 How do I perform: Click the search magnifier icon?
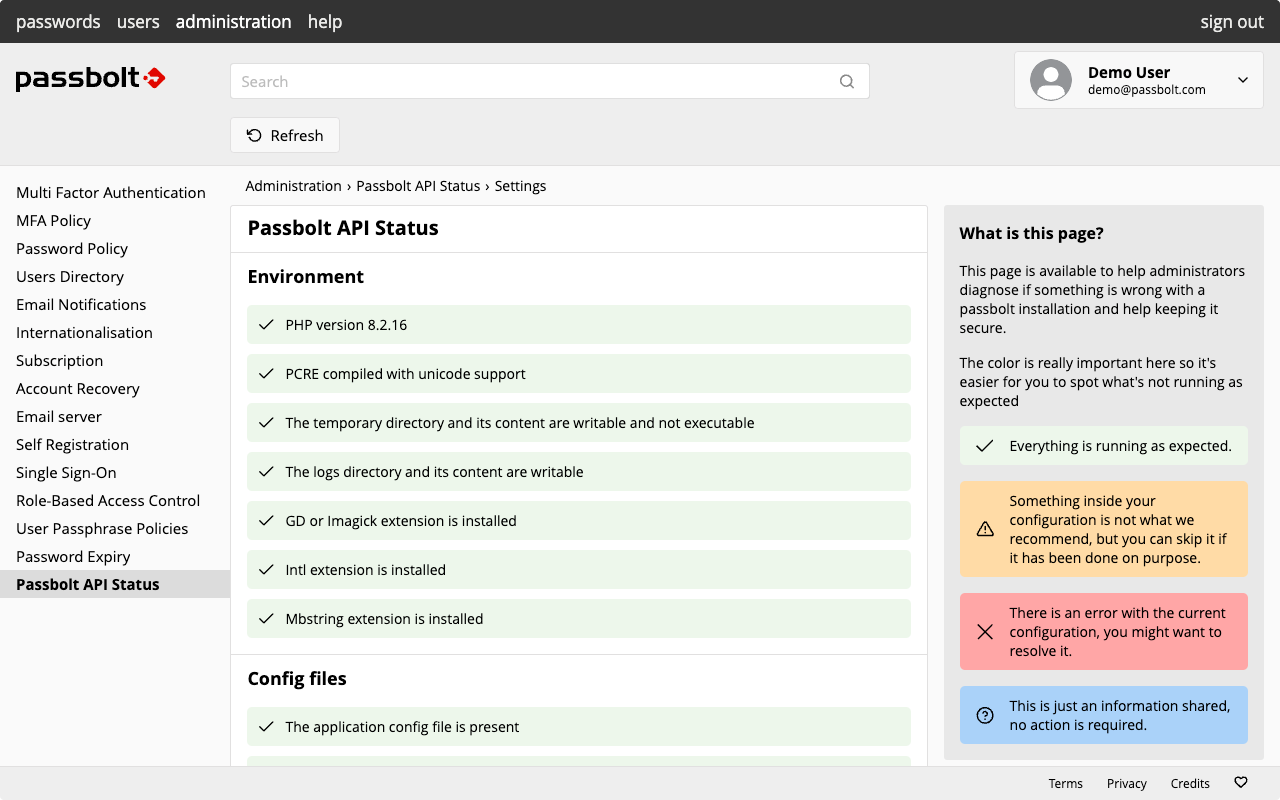coord(846,81)
